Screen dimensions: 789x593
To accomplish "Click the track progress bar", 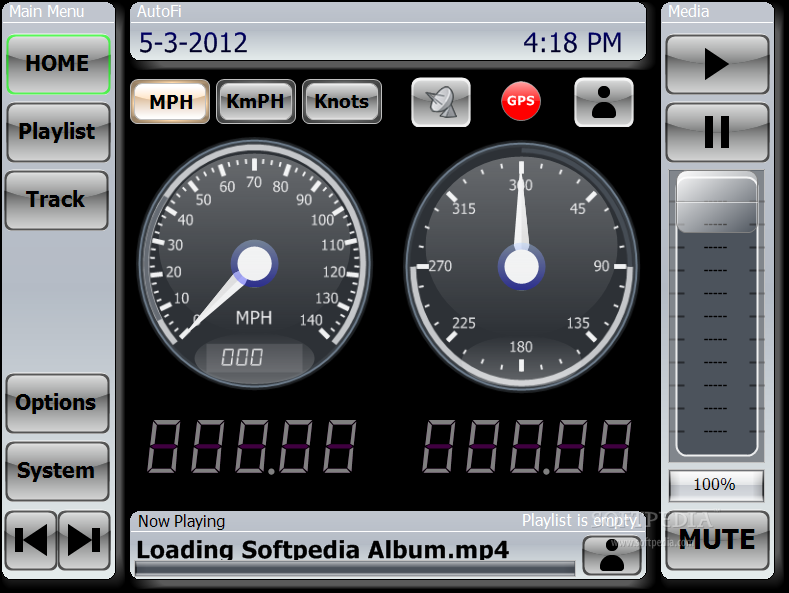I will (355, 569).
